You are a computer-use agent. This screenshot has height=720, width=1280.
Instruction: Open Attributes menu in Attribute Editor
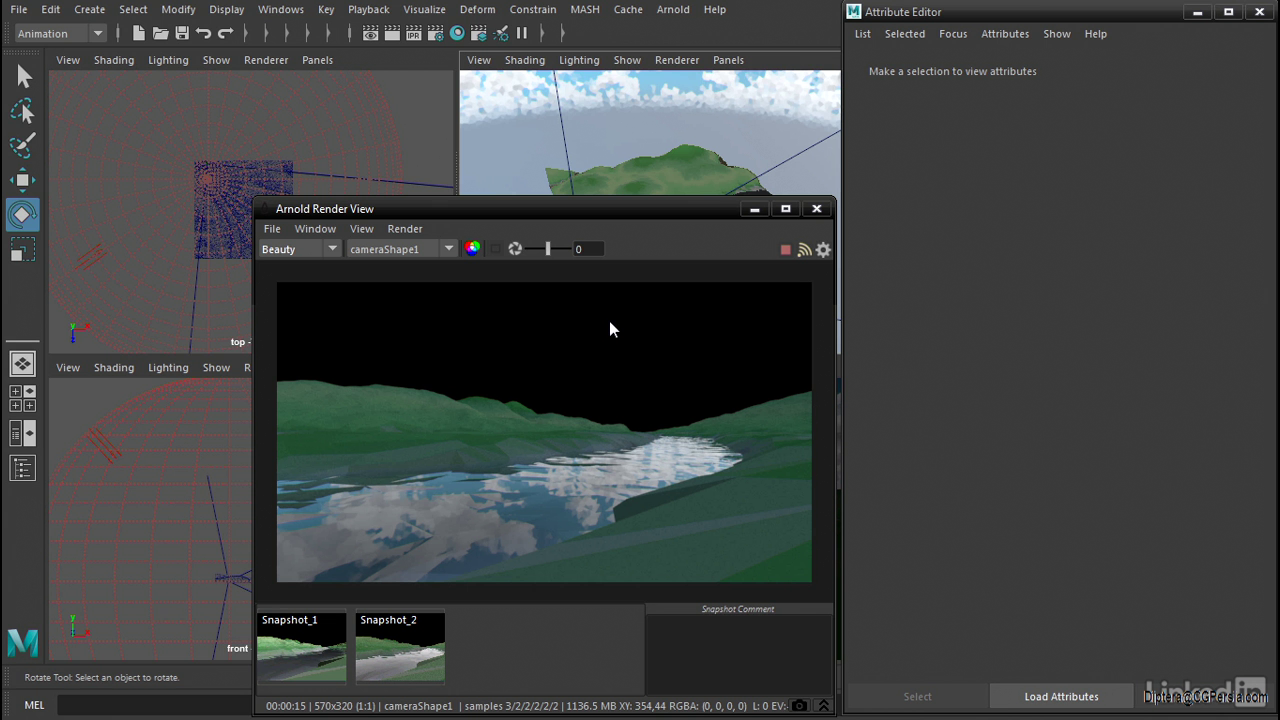(1005, 34)
